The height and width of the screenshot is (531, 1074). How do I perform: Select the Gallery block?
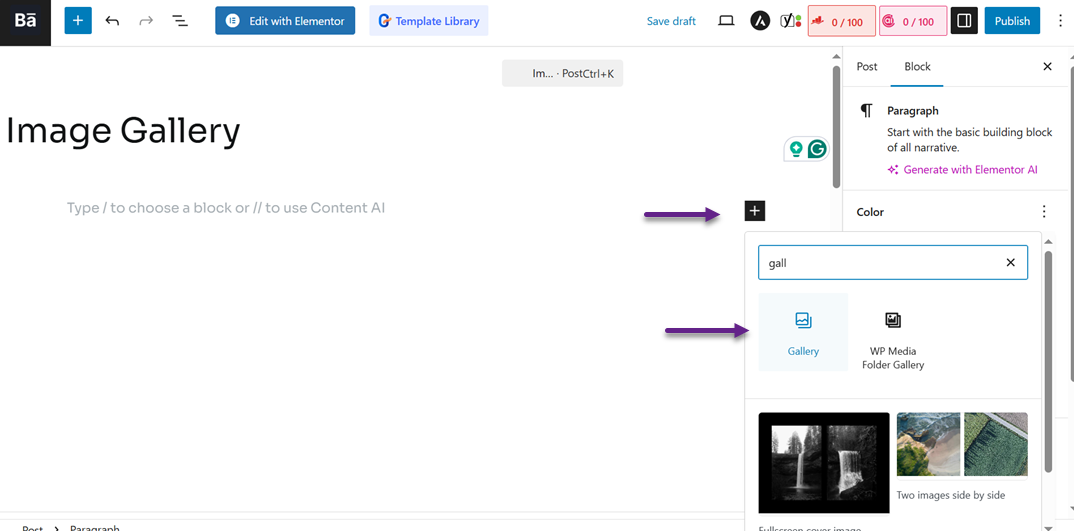(803, 332)
